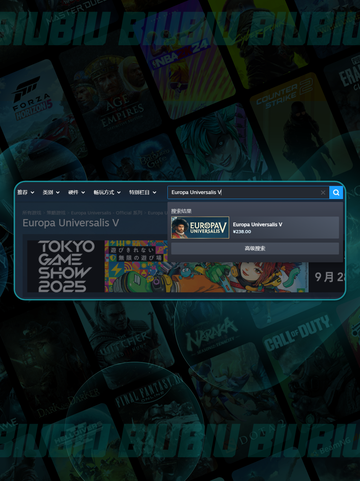Click the Official 系列 breadcrumb link
Screen dimensions: 360x481
pyautogui.click(x=129, y=213)
